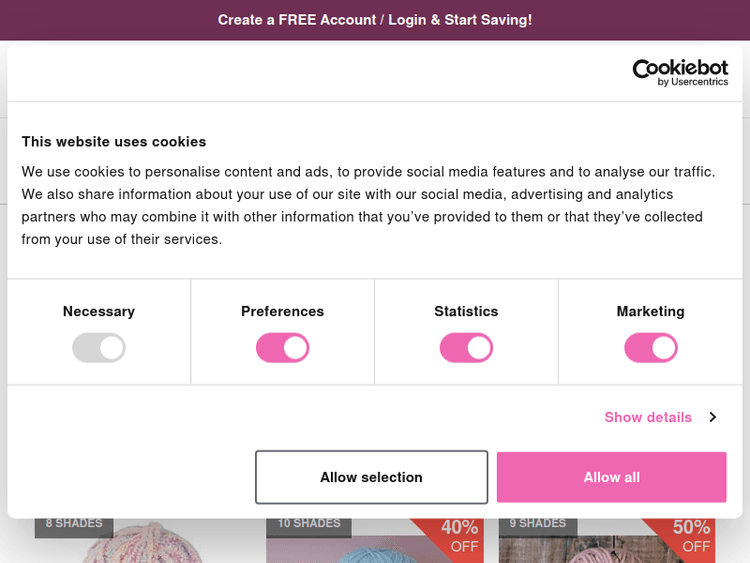Click the 8 SHADES badge
750x563 pixels.
click(x=74, y=524)
